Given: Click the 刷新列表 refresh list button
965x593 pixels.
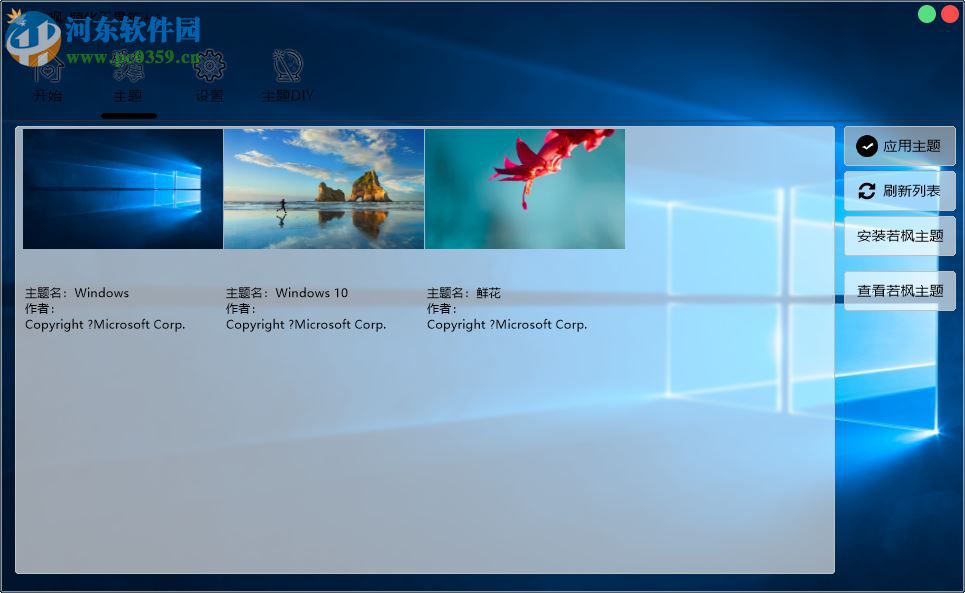Looking at the screenshot, I should click(899, 191).
